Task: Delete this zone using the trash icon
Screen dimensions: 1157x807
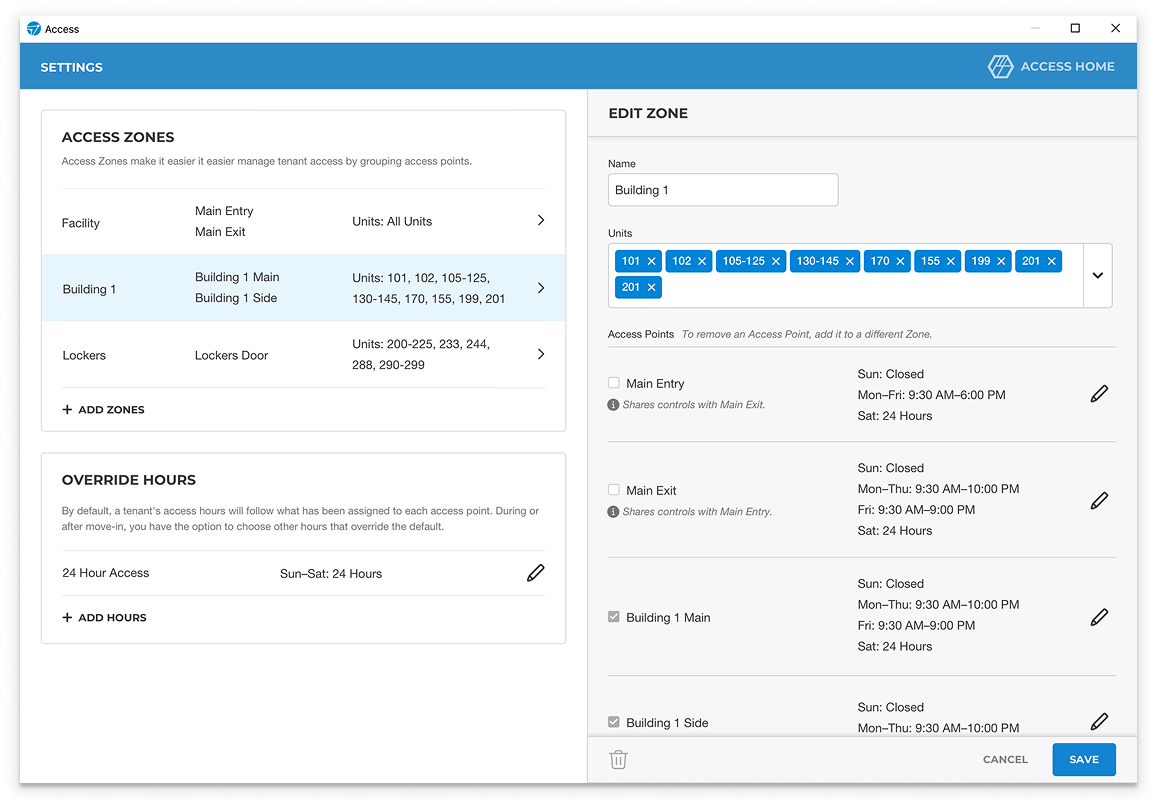Action: (619, 760)
